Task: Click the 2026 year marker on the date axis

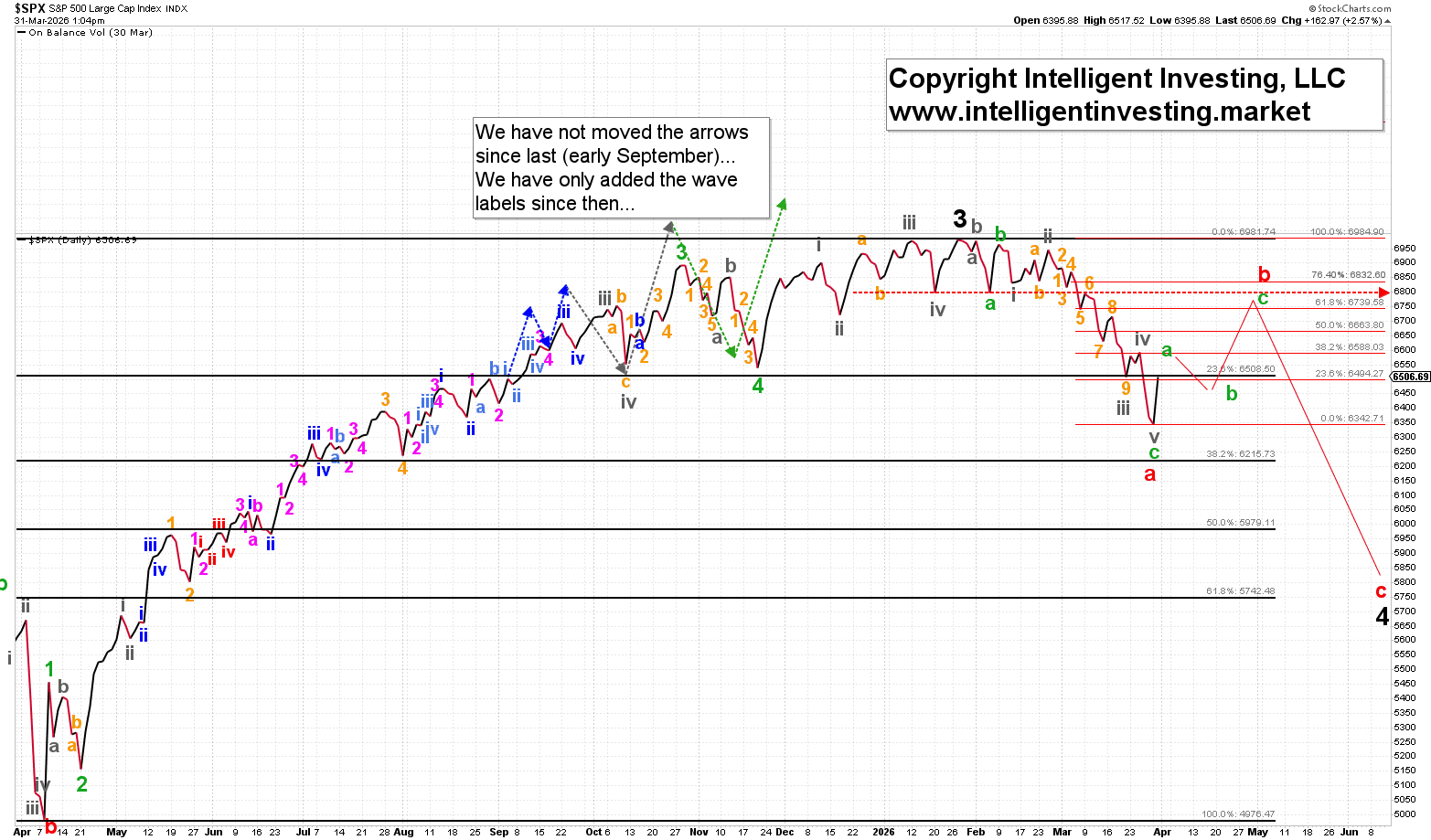Action: pyautogui.click(x=883, y=832)
